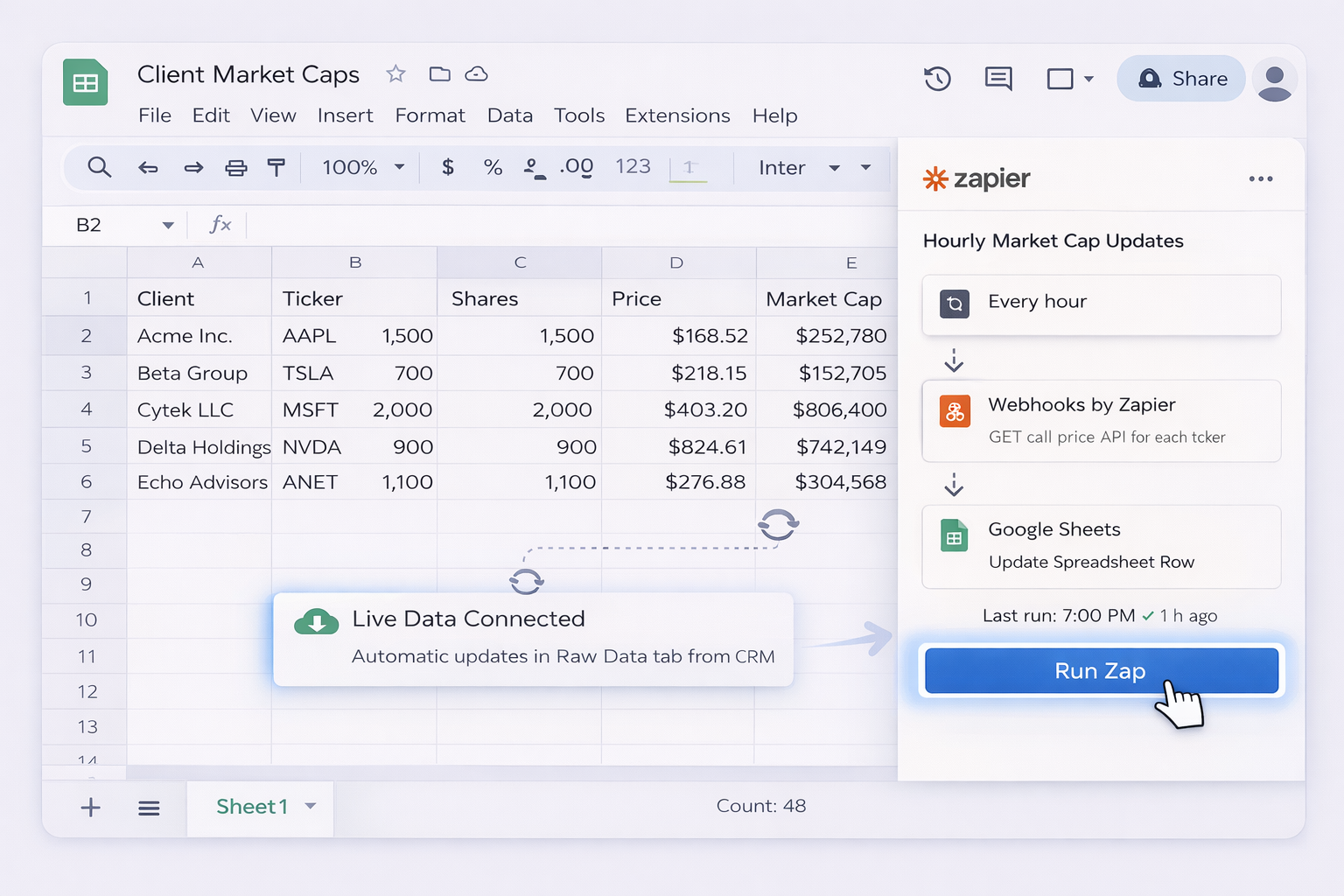Decrease decimal places icon
1344x896 pixels.
[x=534, y=168]
